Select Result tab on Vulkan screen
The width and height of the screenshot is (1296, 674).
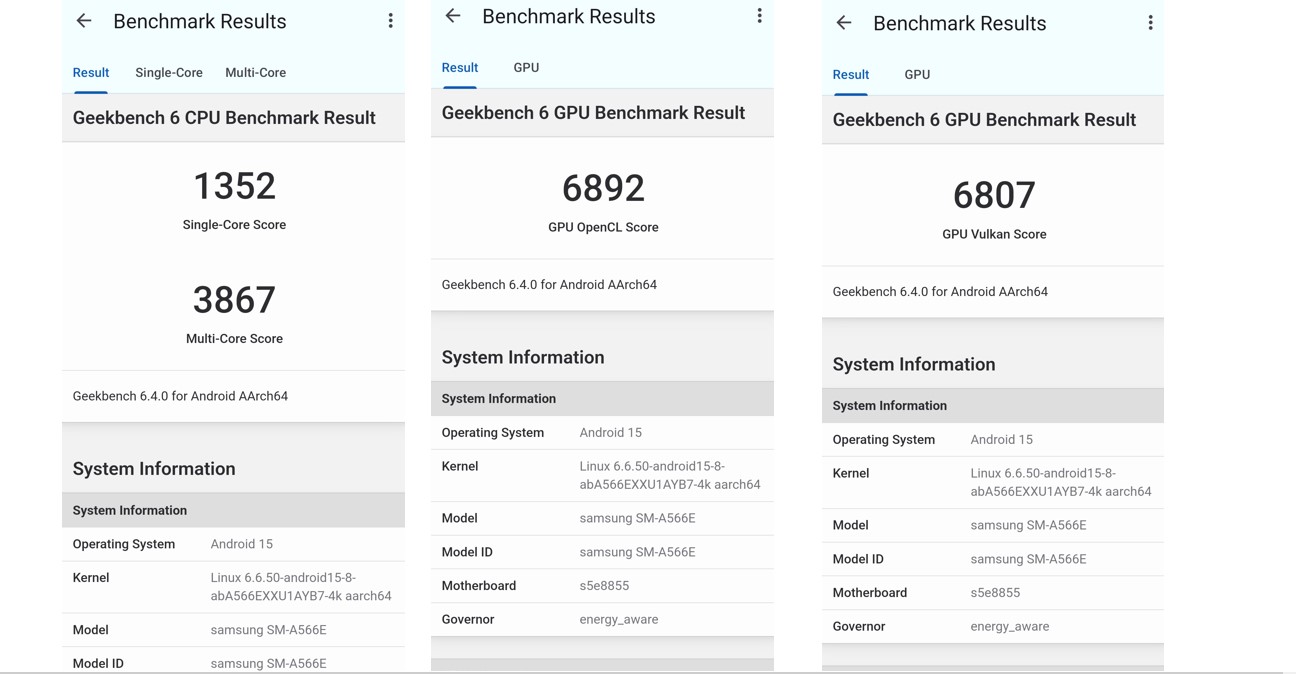coord(851,75)
